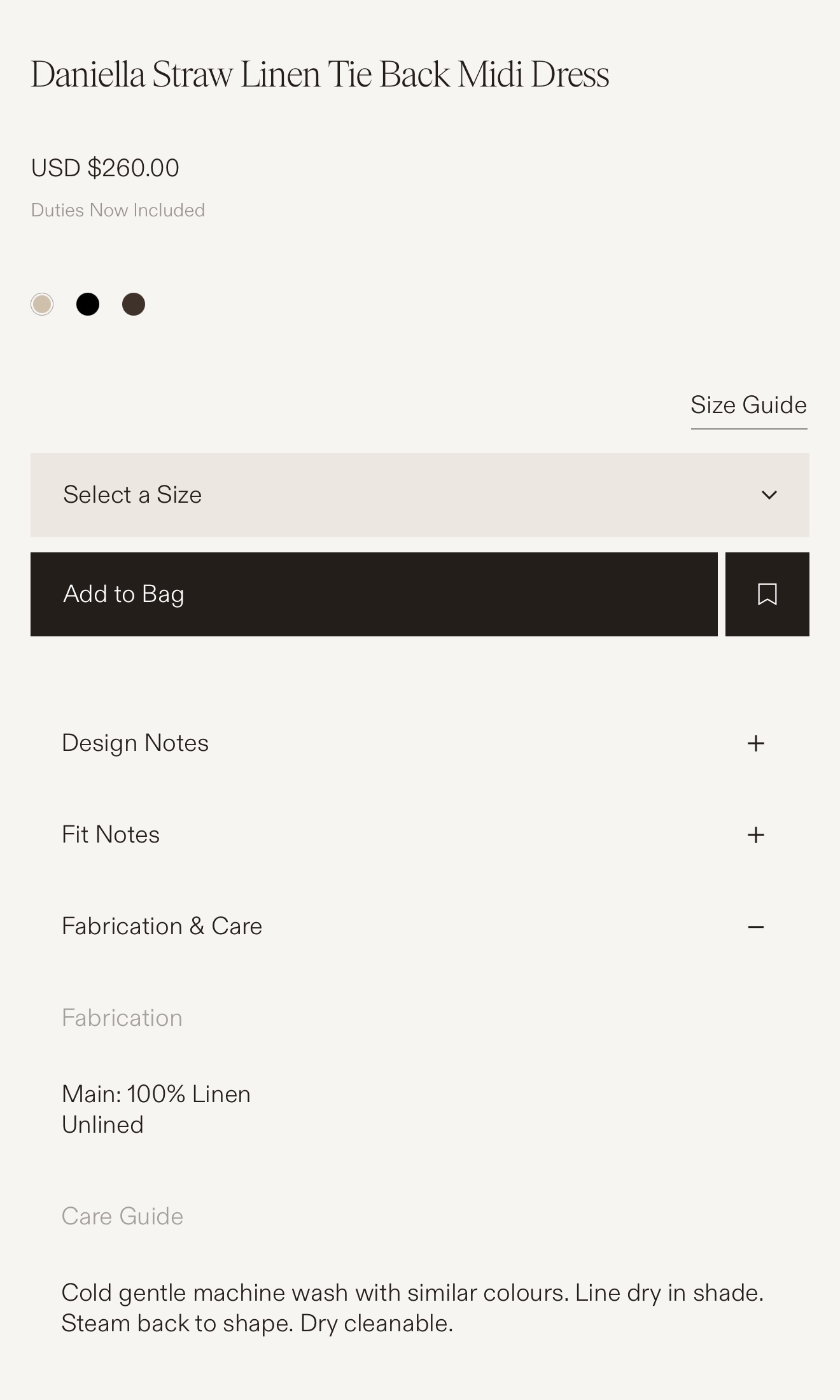Screen dimensions: 840x1400
Task: Click the Duties Now Included note
Action: point(118,211)
